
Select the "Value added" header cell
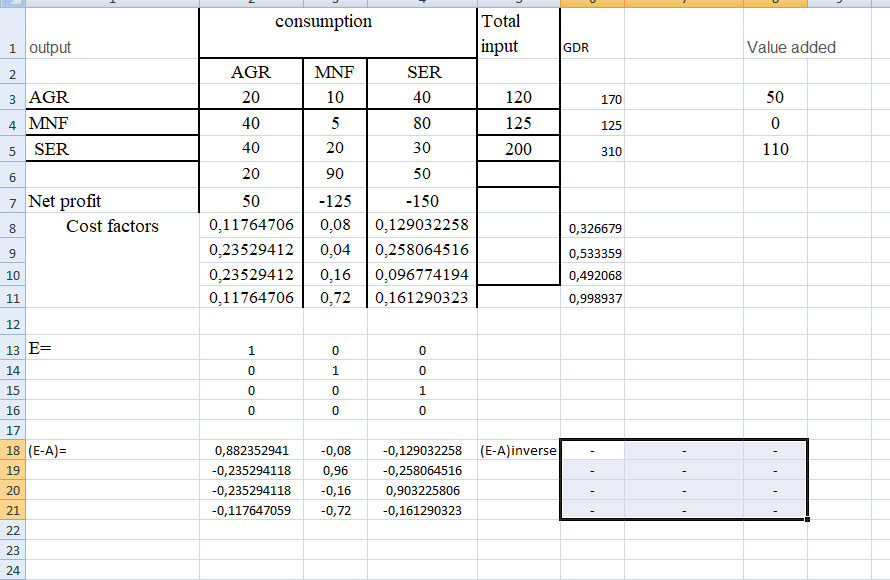pyautogui.click(x=790, y=47)
